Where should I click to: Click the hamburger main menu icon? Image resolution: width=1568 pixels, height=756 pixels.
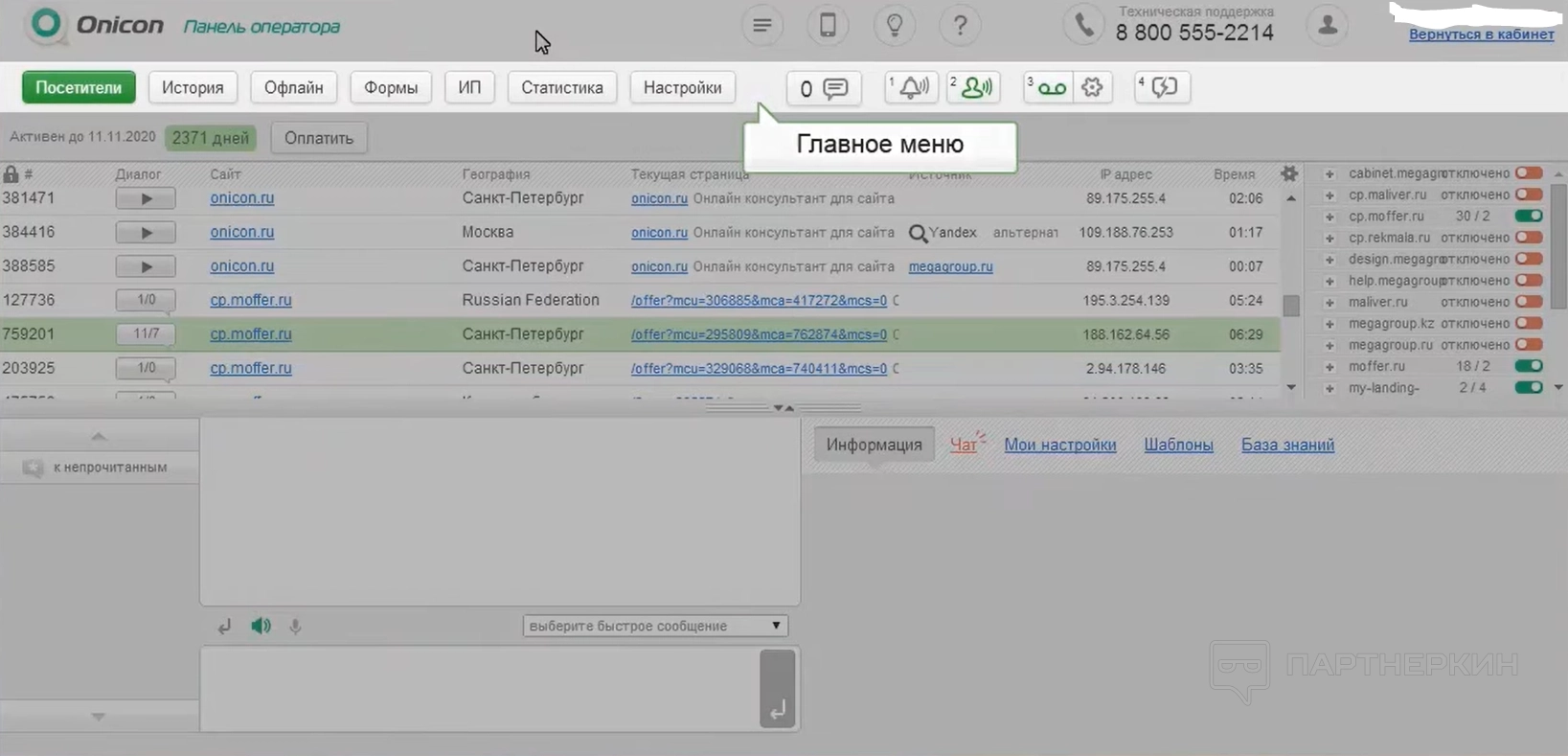pos(761,26)
